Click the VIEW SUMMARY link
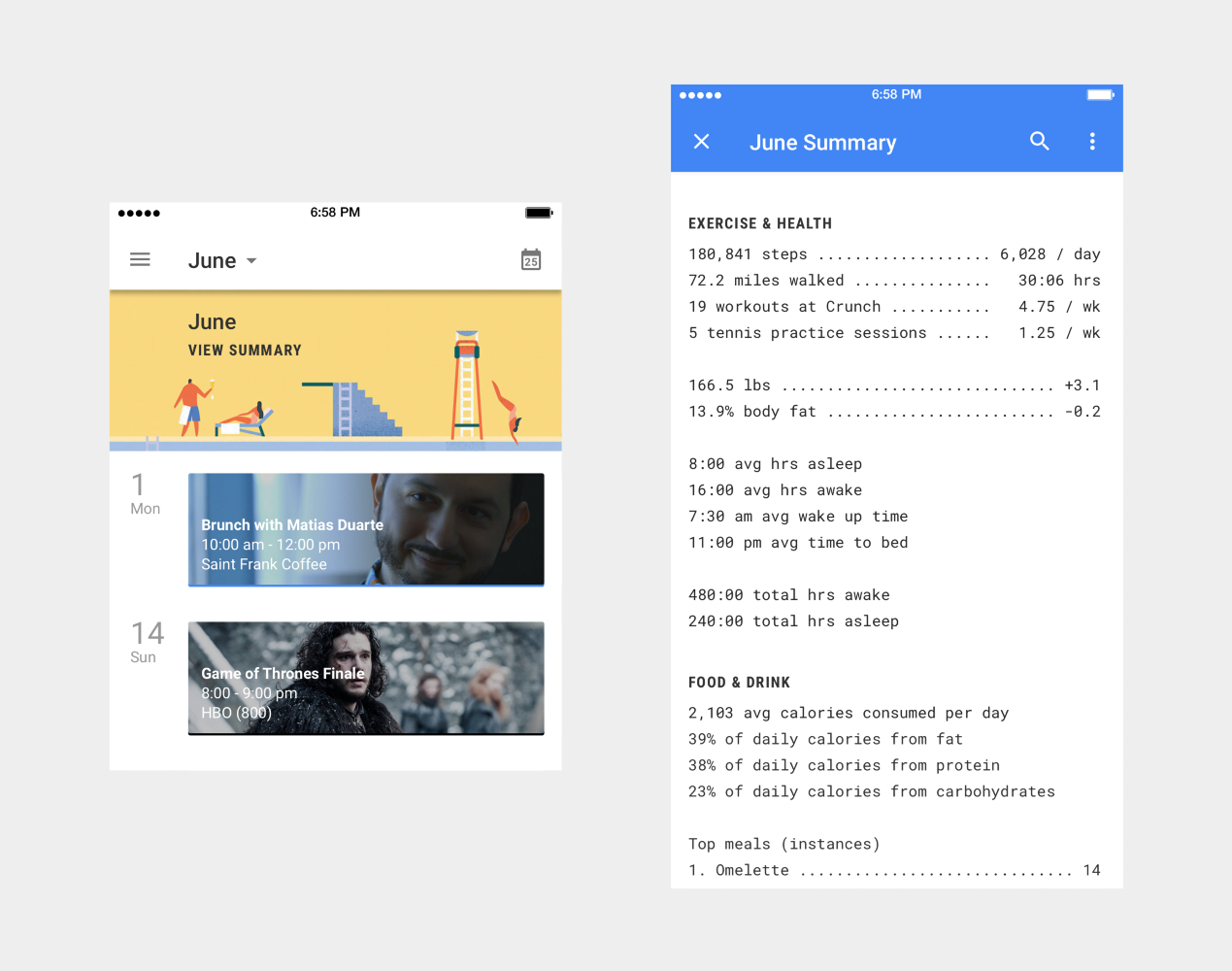 click(245, 351)
